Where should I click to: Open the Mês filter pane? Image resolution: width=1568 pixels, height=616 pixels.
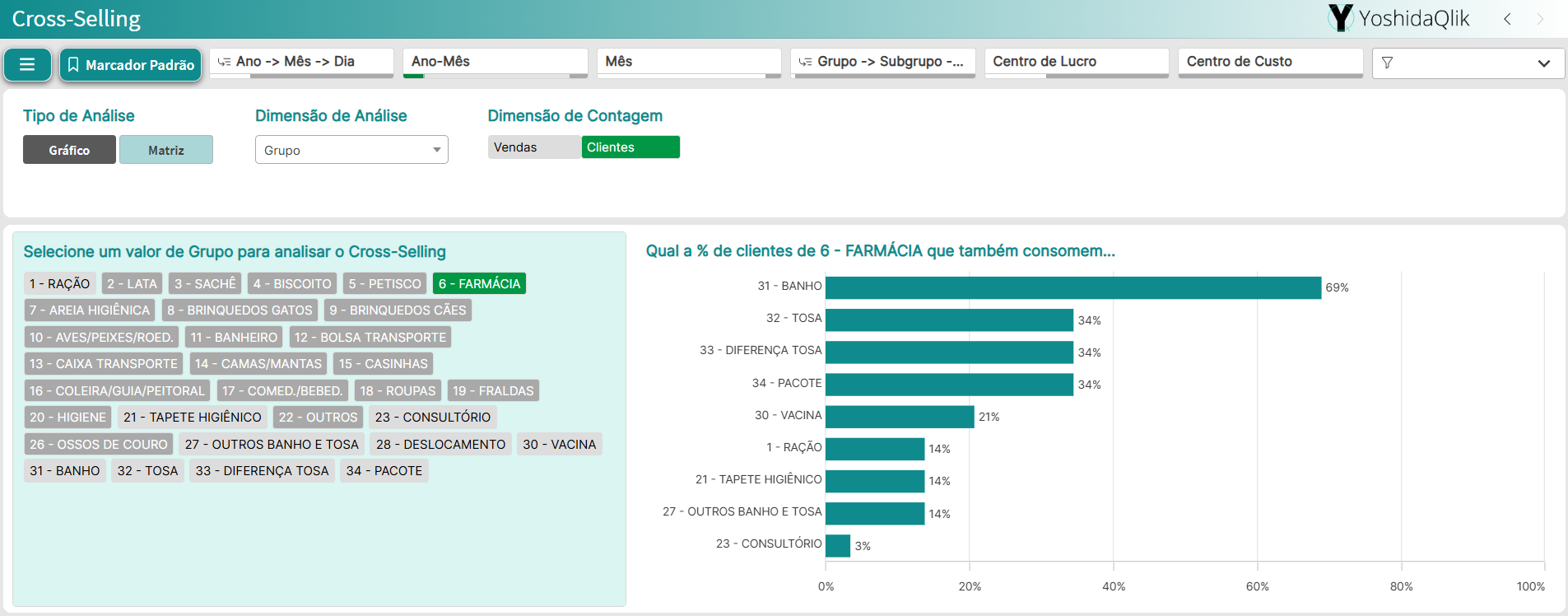pyautogui.click(x=689, y=63)
